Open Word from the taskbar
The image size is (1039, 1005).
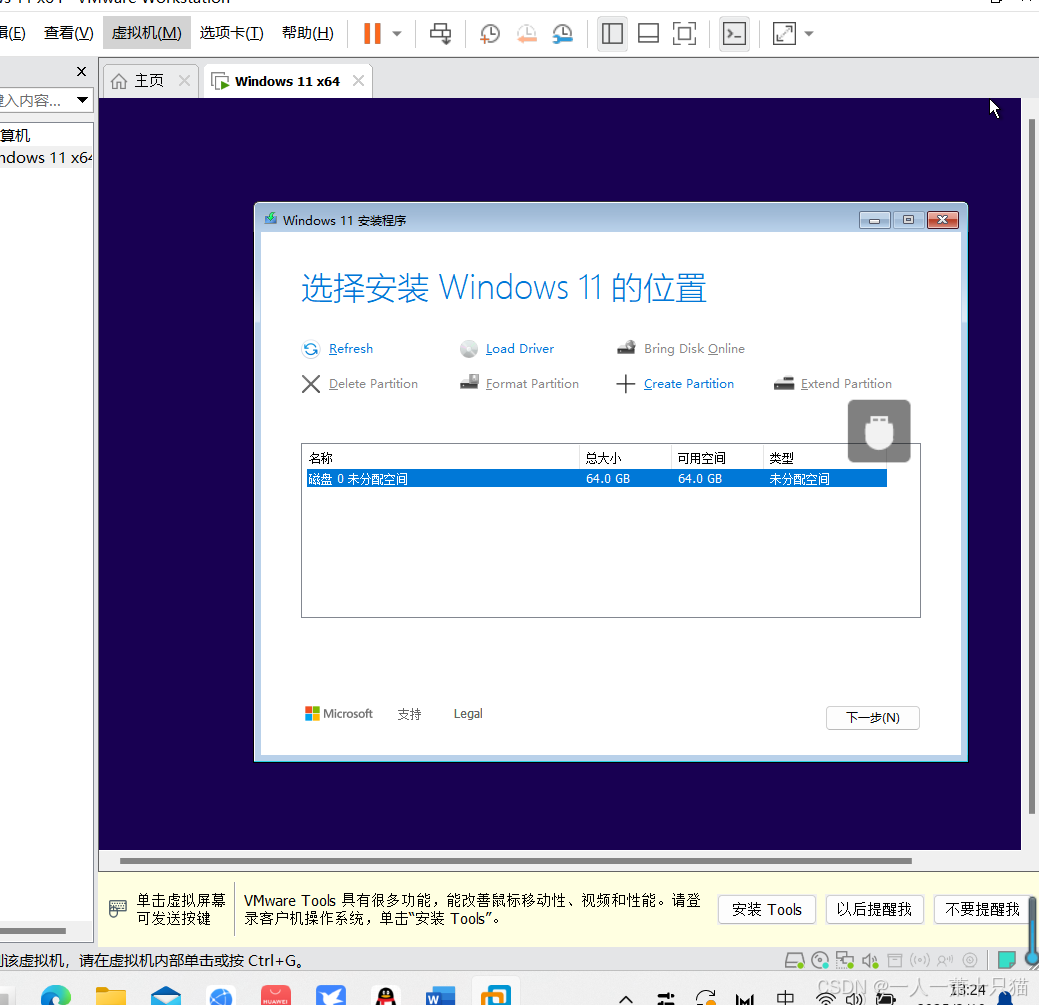tap(441, 996)
